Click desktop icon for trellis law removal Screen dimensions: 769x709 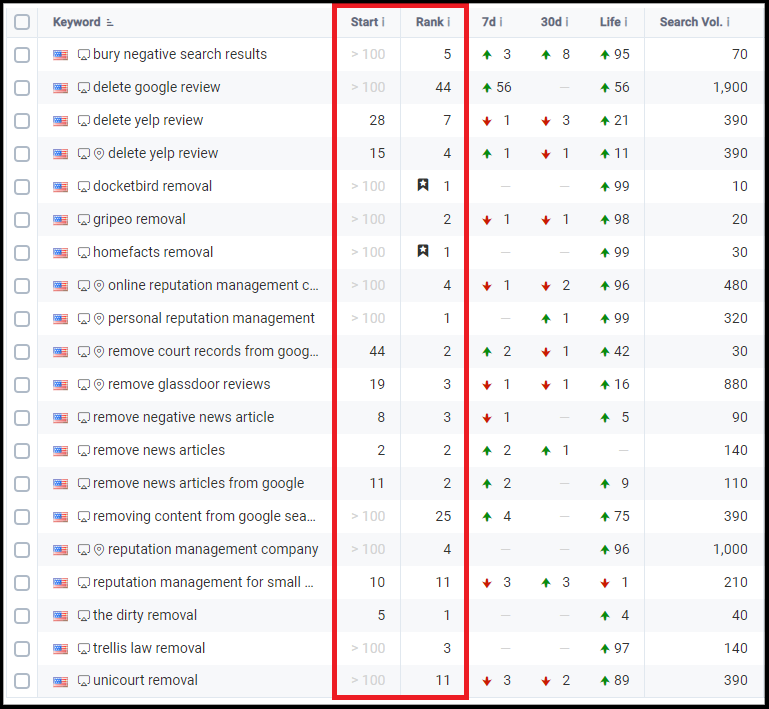coord(84,649)
